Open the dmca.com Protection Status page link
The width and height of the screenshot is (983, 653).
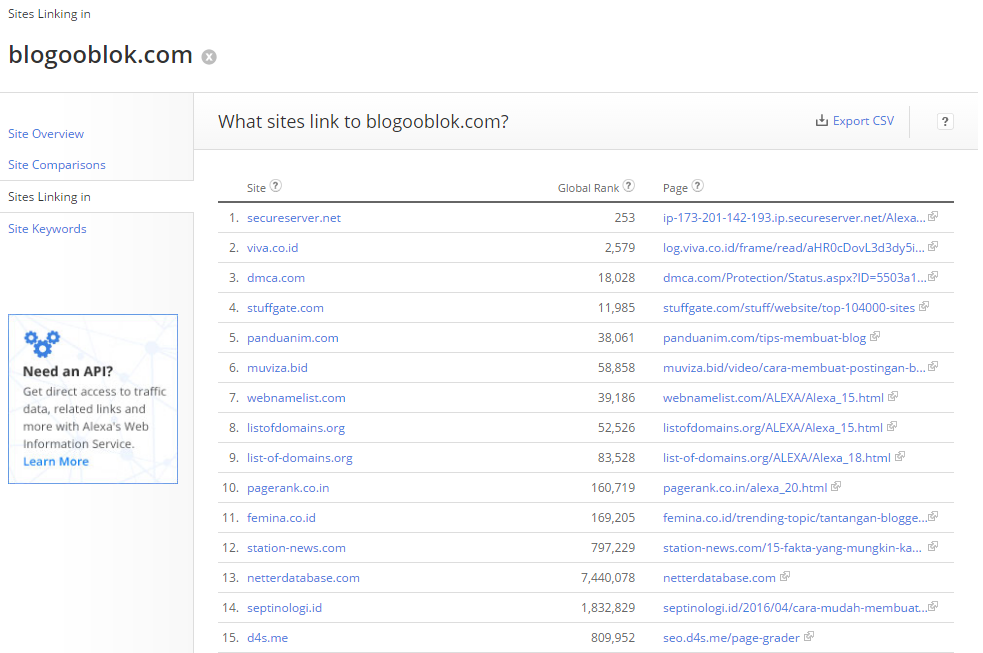coord(793,277)
